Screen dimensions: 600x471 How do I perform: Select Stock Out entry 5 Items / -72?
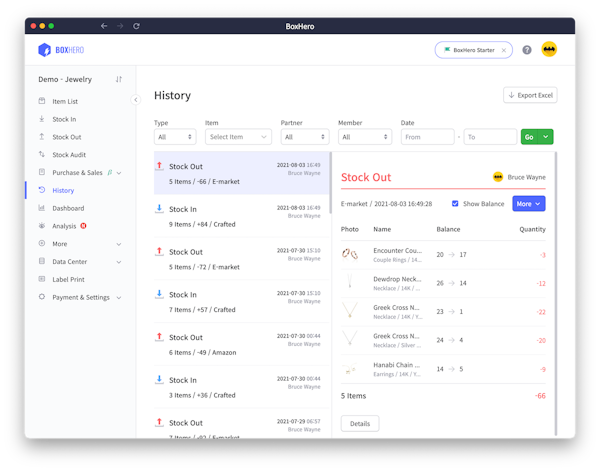242,259
